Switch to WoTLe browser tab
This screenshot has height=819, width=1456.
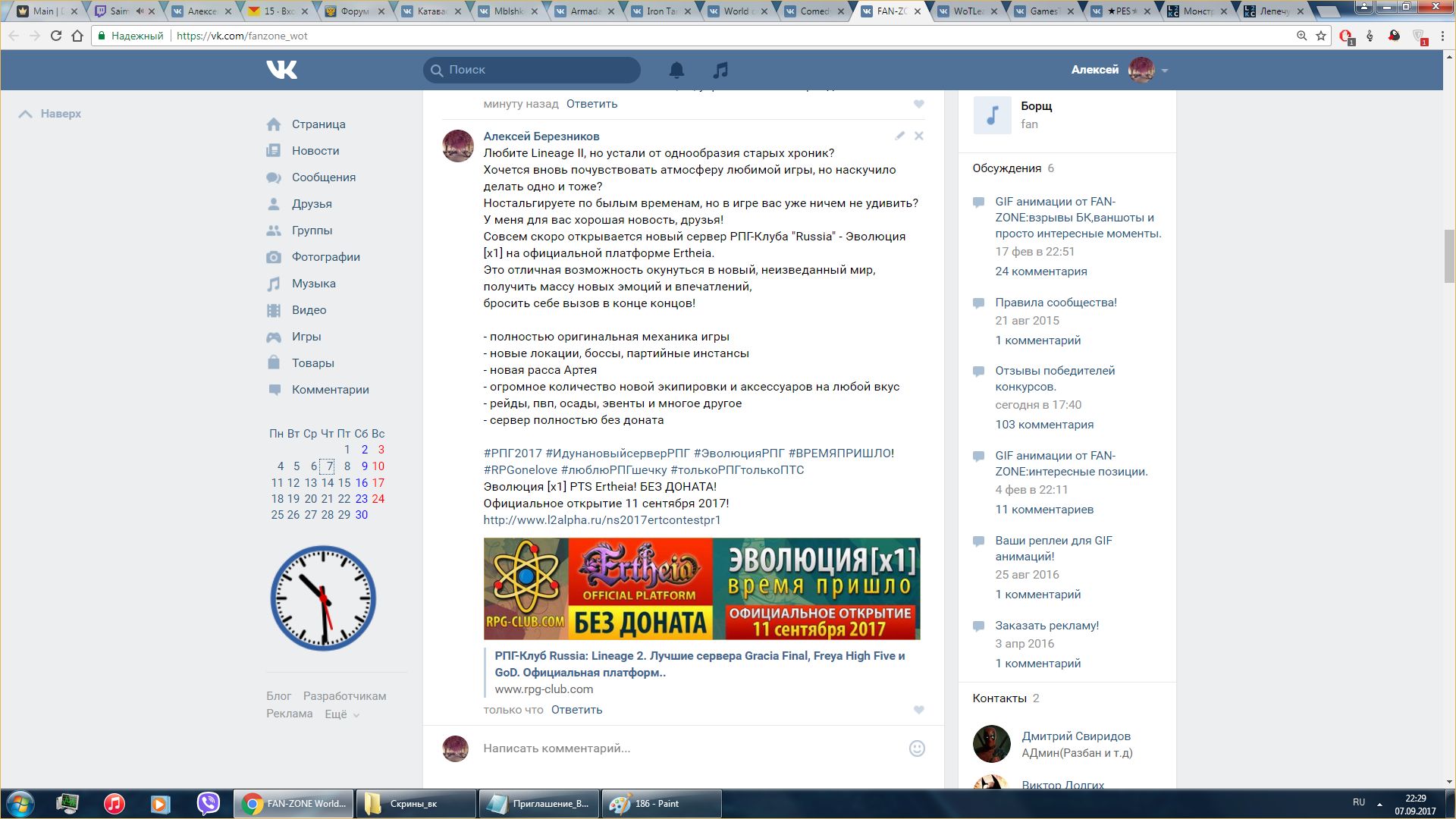point(970,11)
